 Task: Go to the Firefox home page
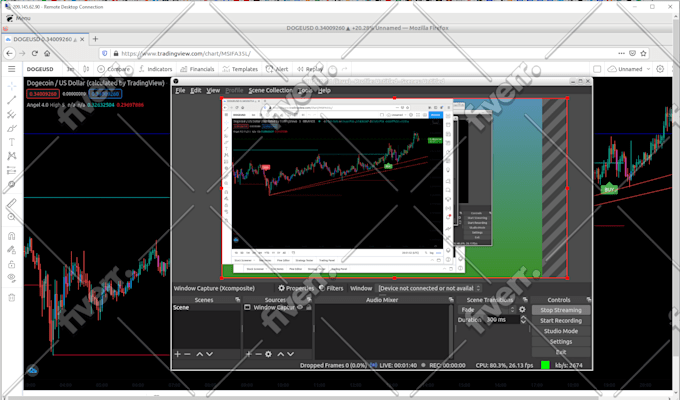click(47, 53)
